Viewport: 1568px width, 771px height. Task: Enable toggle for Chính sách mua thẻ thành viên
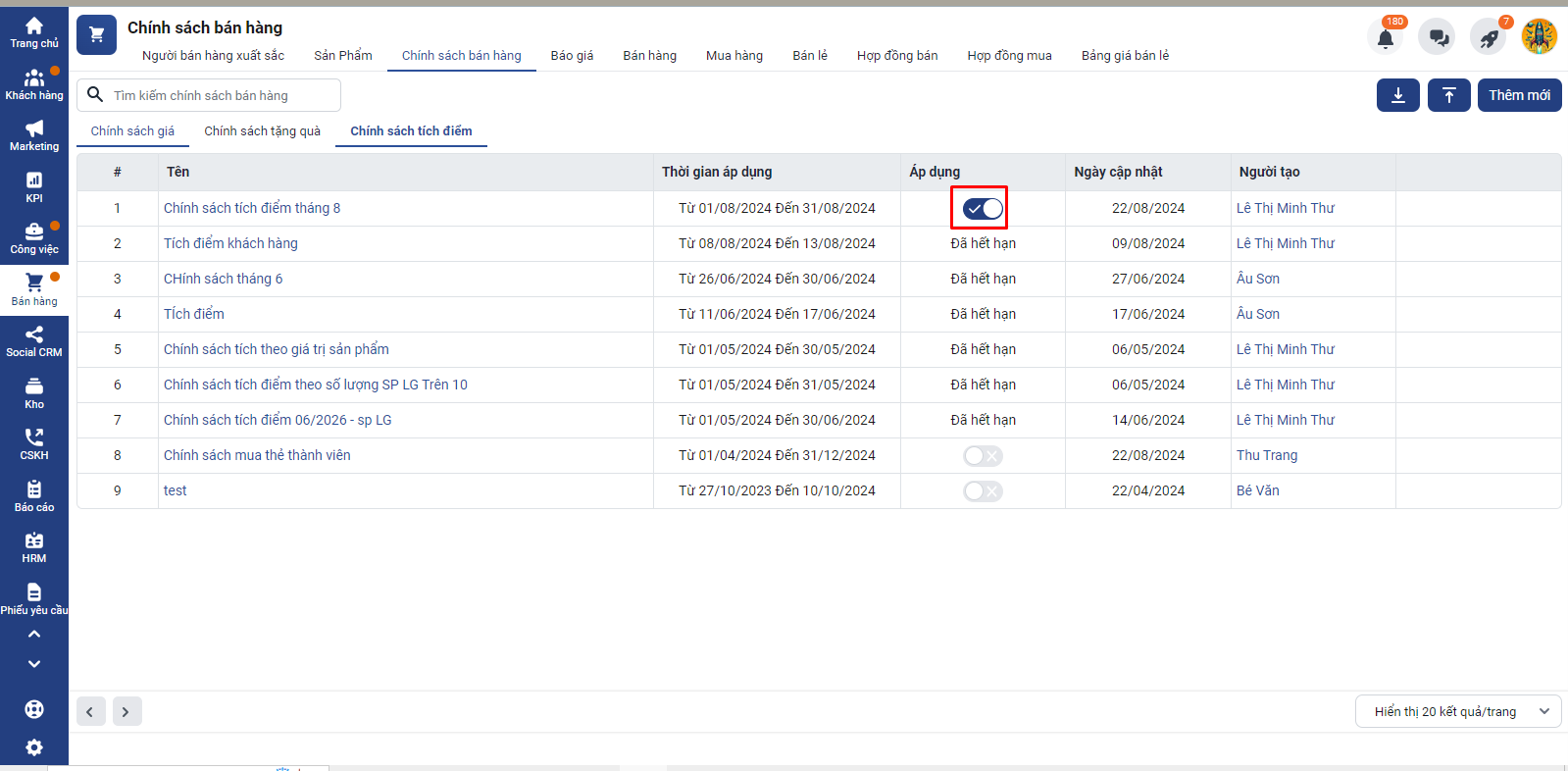(x=982, y=456)
